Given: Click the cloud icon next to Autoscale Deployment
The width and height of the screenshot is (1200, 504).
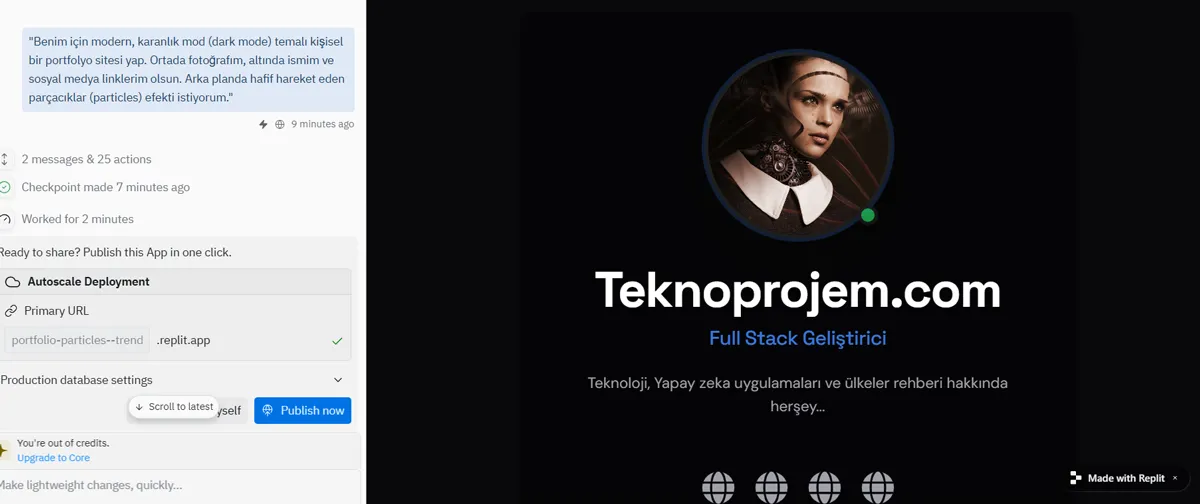Looking at the screenshot, I should 13,282.
